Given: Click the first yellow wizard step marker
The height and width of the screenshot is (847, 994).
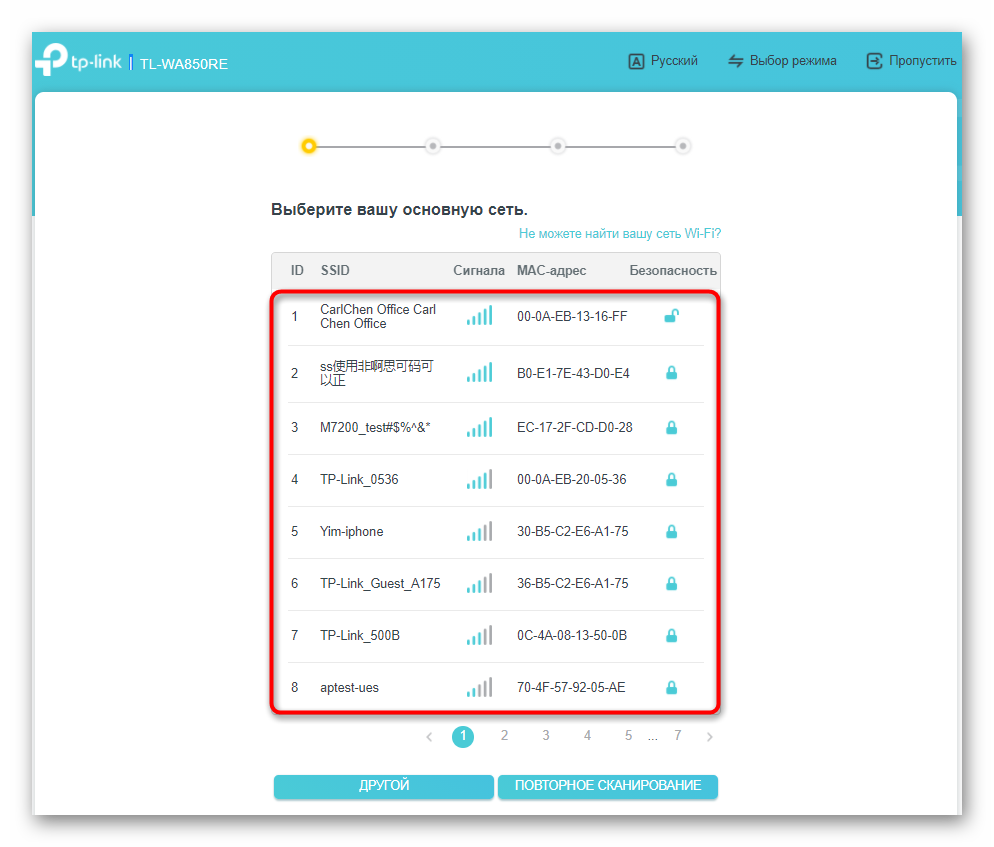Looking at the screenshot, I should (x=309, y=146).
